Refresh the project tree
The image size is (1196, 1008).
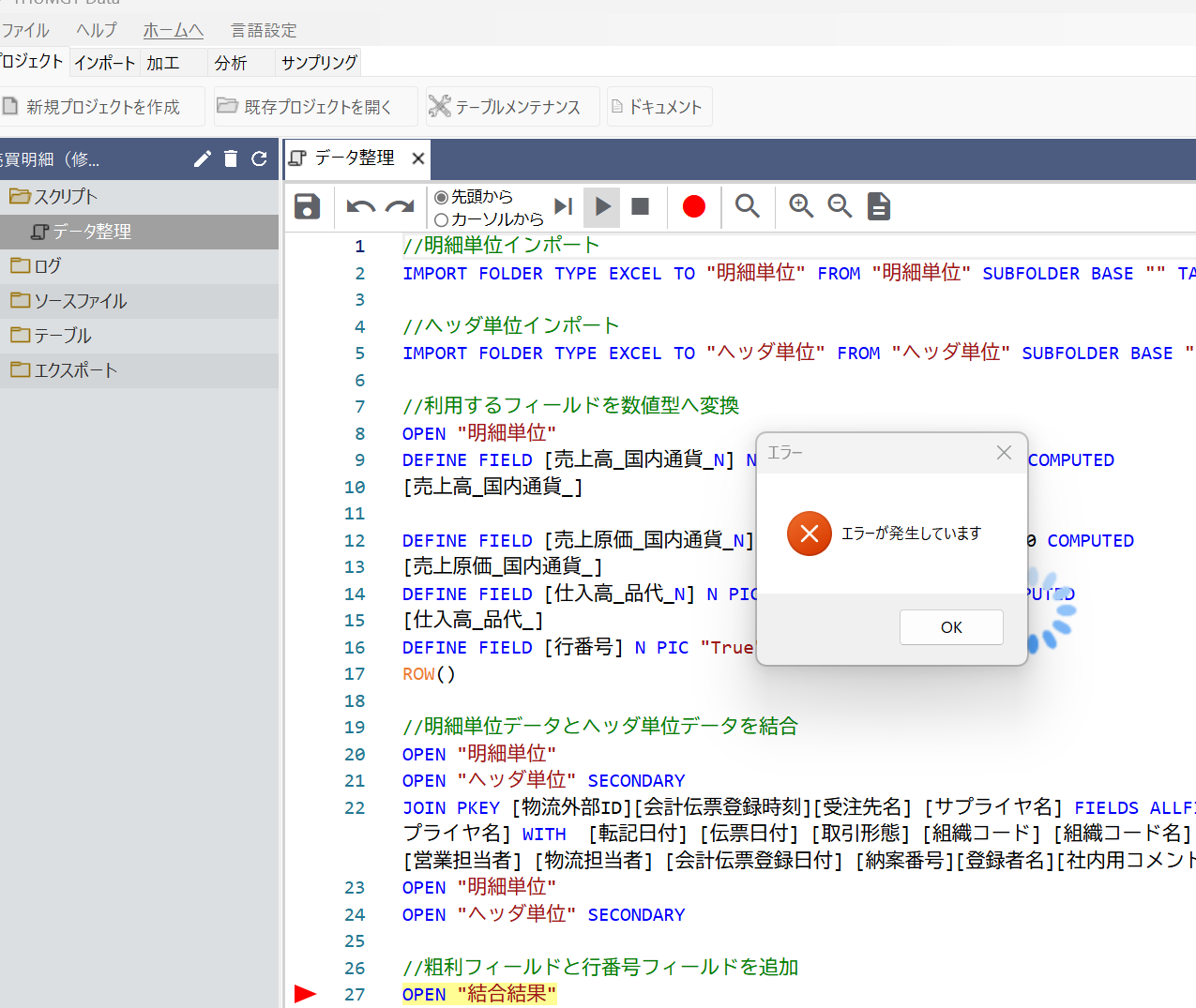(x=260, y=158)
